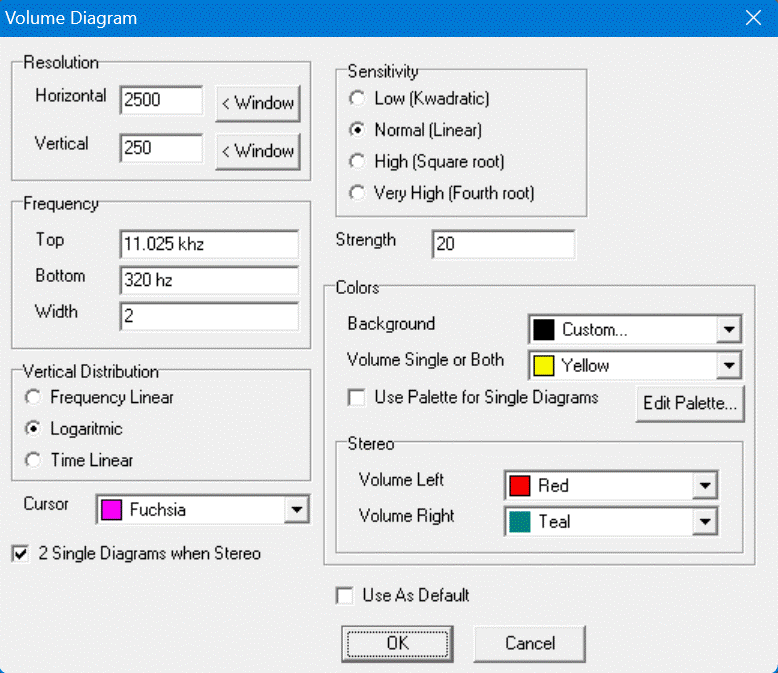This screenshot has width=778, height=673.
Task: Open the Volume Right color dropdown
Action: pos(705,522)
